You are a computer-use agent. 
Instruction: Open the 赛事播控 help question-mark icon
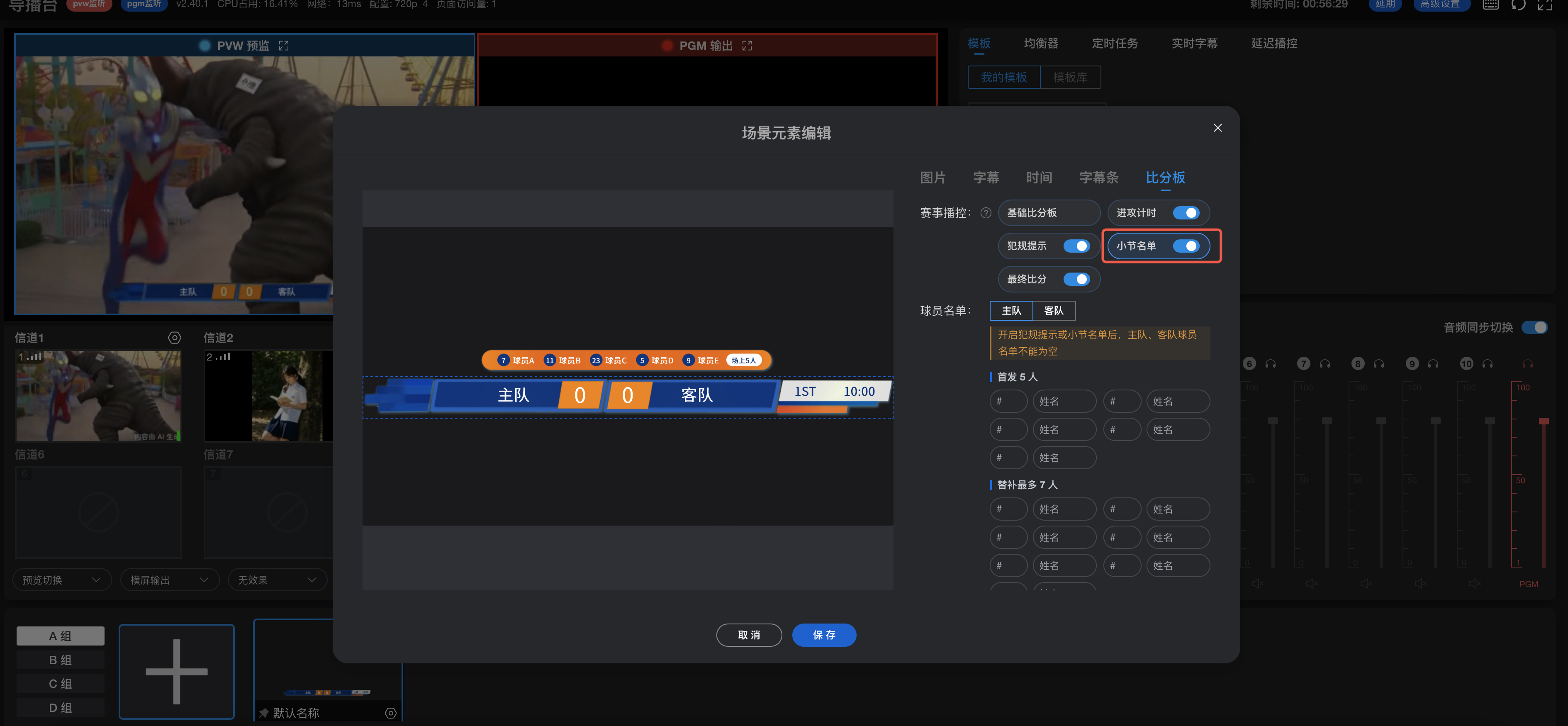coord(986,213)
